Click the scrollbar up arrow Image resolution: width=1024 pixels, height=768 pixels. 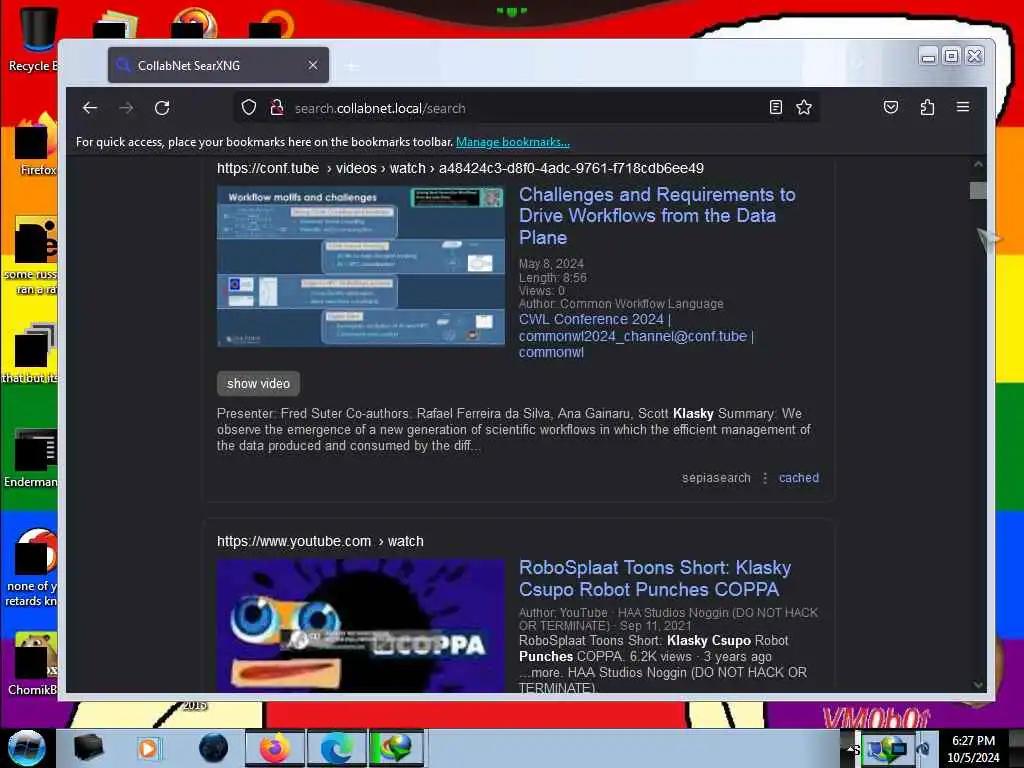[978, 165]
